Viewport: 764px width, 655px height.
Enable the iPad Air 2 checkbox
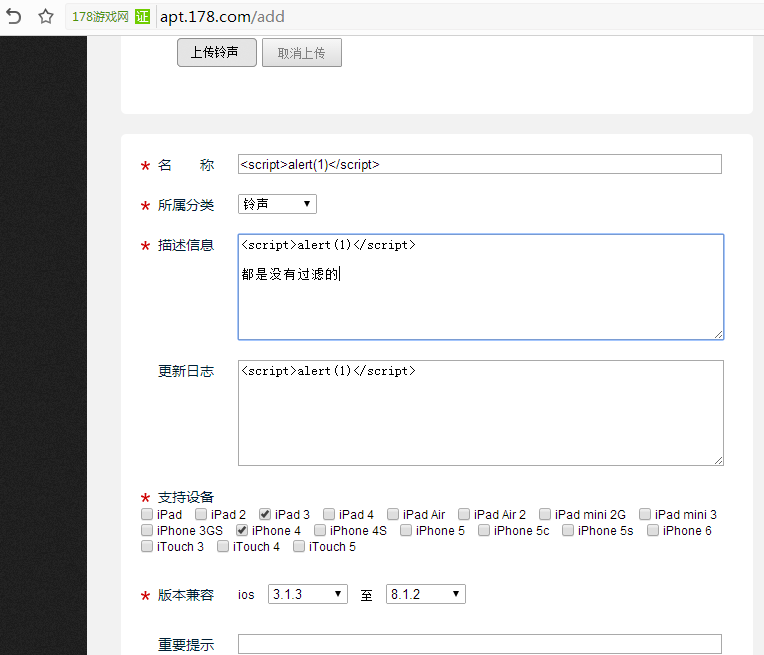pyautogui.click(x=464, y=514)
